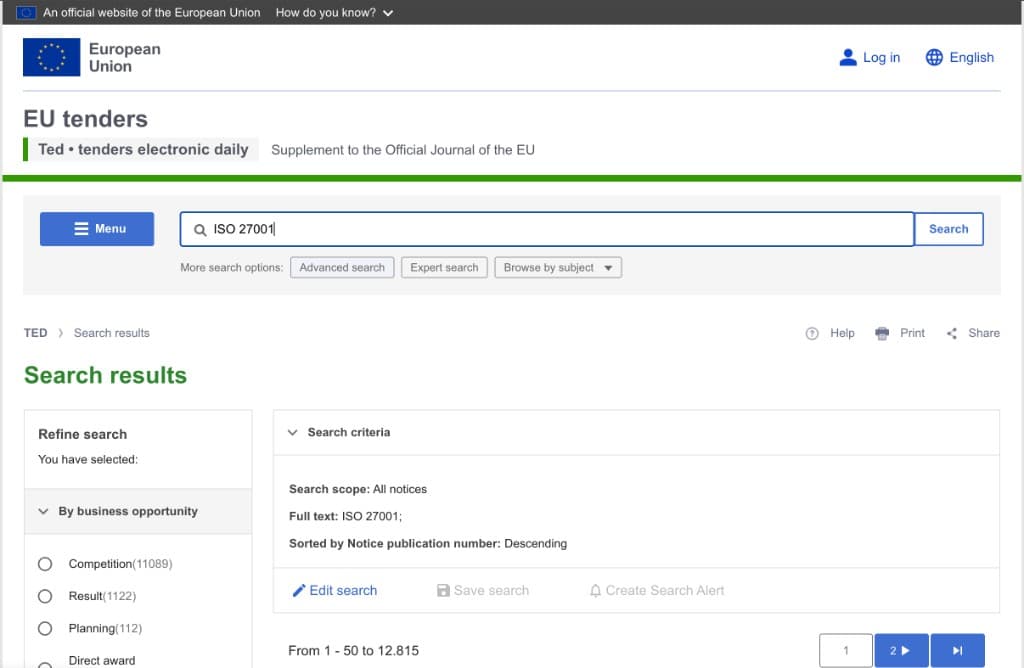Collapse the By business opportunity filter
The image size is (1024, 668).
[44, 511]
